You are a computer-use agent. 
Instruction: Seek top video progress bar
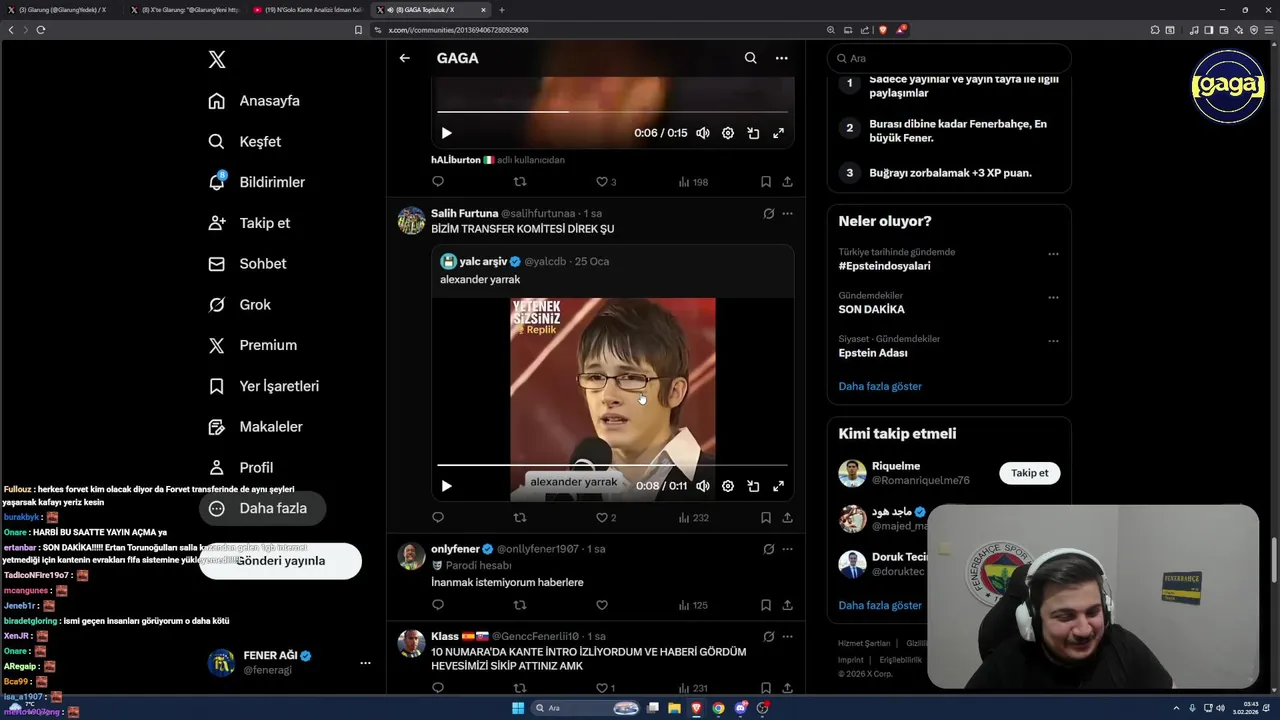click(612, 112)
